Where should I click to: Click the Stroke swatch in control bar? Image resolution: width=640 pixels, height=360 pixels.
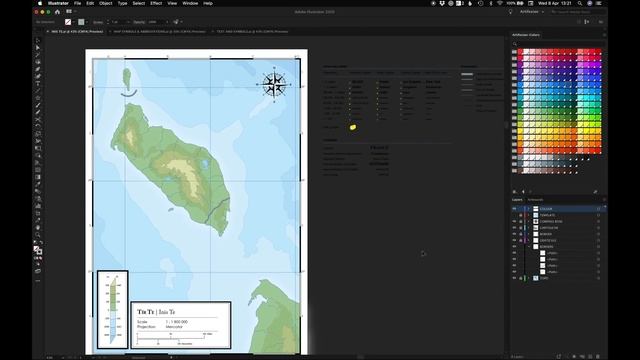click(81, 22)
